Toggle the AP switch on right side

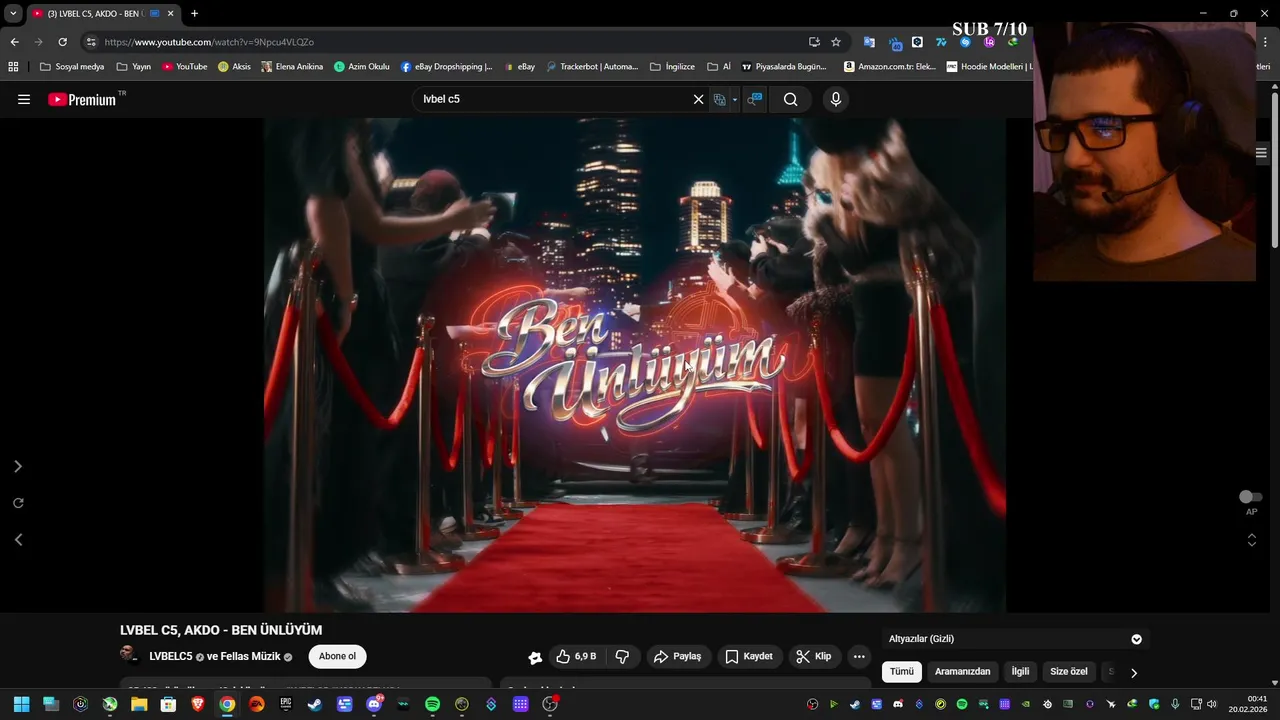(1250, 497)
